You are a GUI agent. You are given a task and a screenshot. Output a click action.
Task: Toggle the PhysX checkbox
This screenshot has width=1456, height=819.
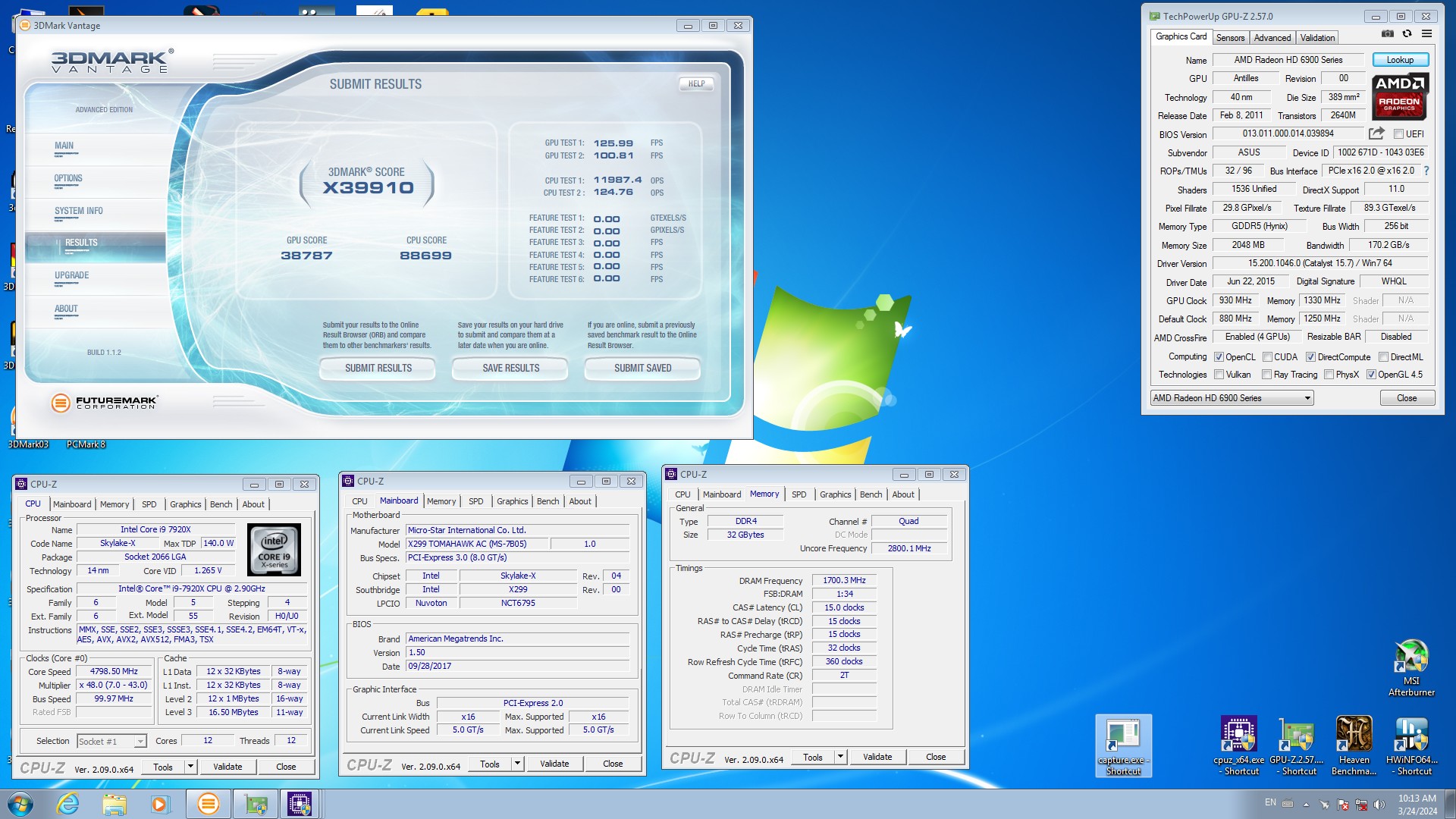(1329, 375)
